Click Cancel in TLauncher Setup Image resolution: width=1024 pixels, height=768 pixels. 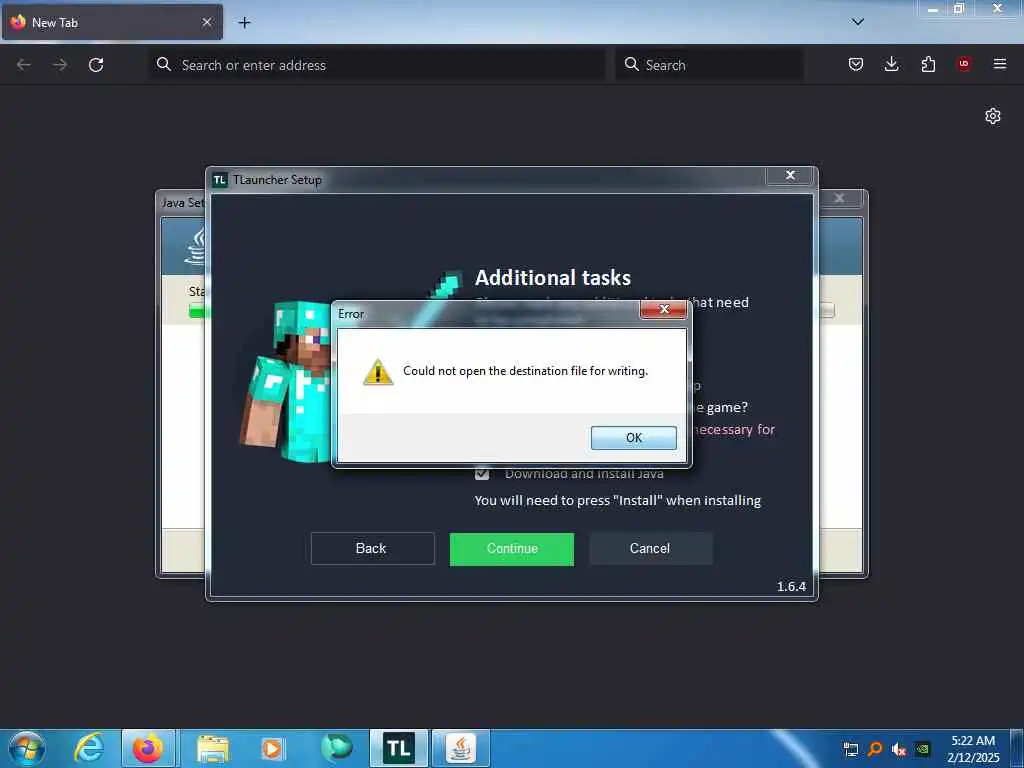point(650,549)
